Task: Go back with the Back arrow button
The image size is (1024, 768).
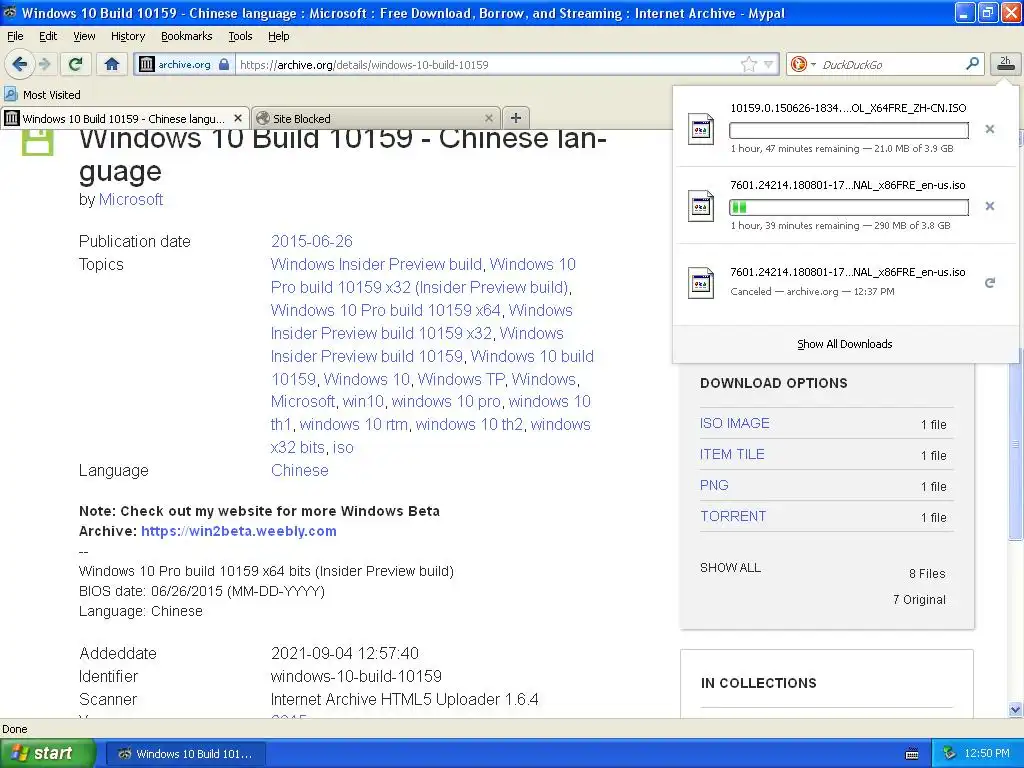Action: [x=19, y=64]
